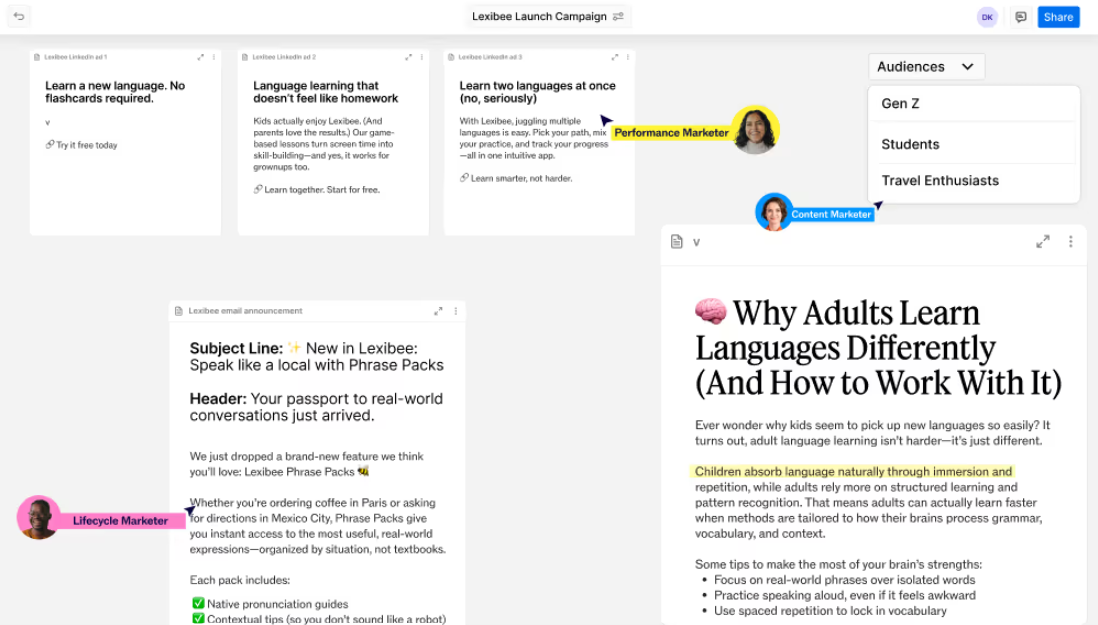Select Gen Z audience option

coord(973,104)
